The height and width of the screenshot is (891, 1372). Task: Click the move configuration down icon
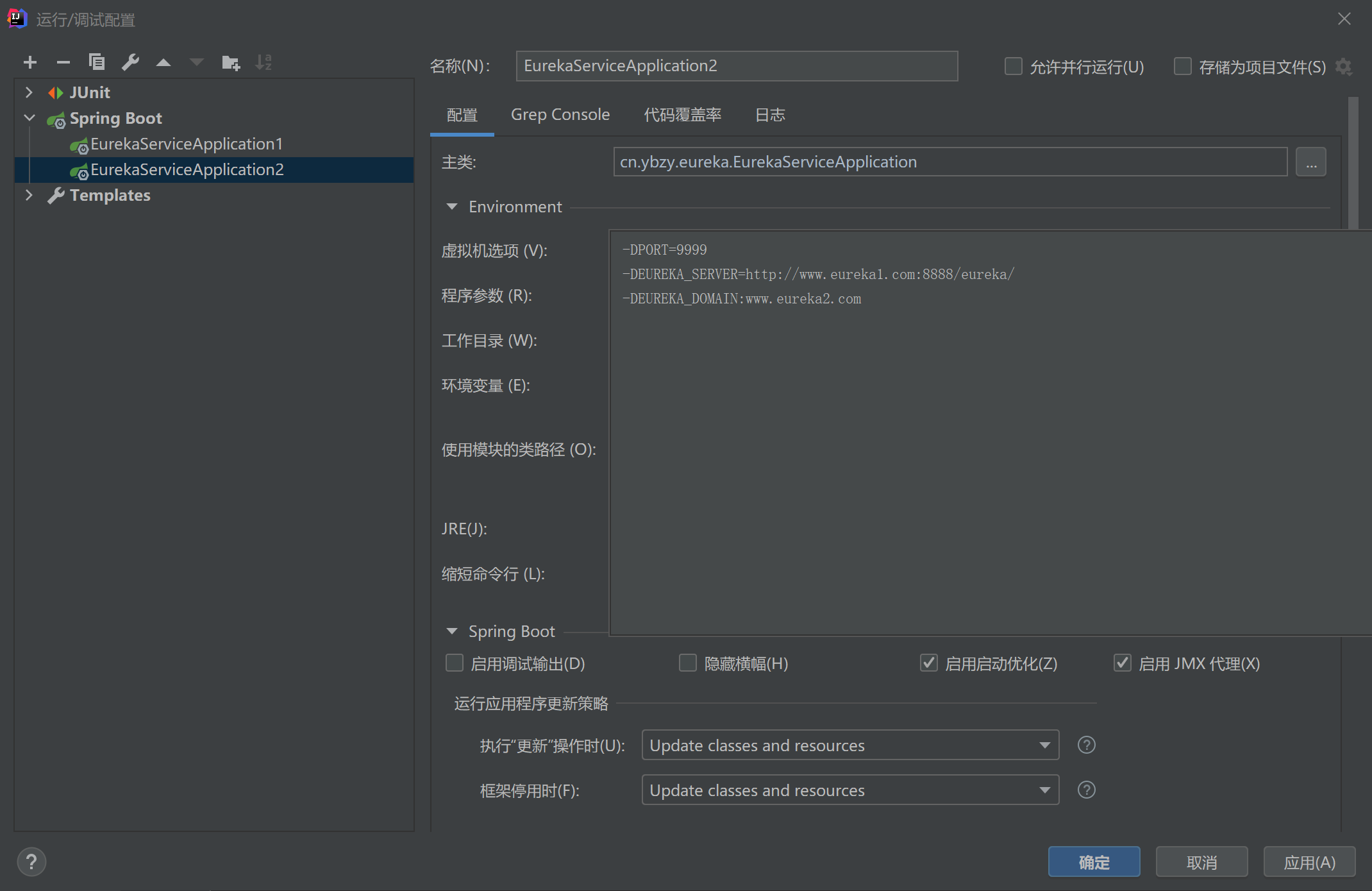click(196, 62)
